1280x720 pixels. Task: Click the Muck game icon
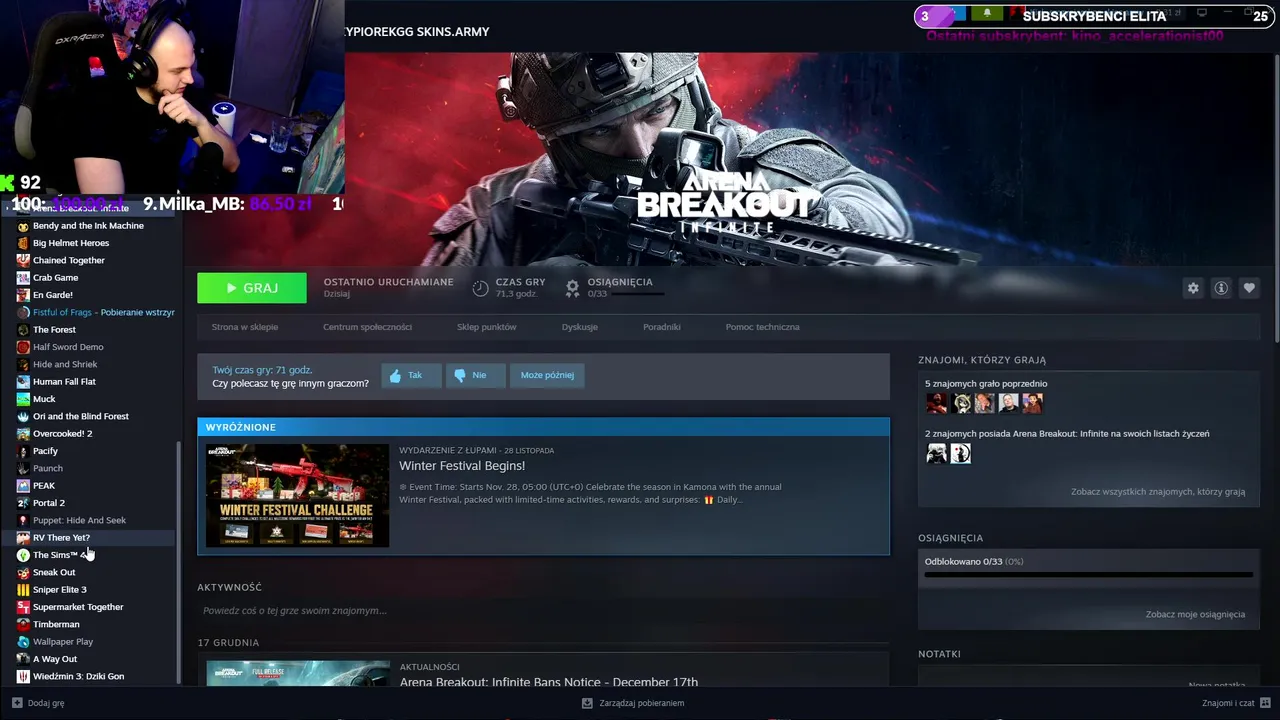point(23,399)
